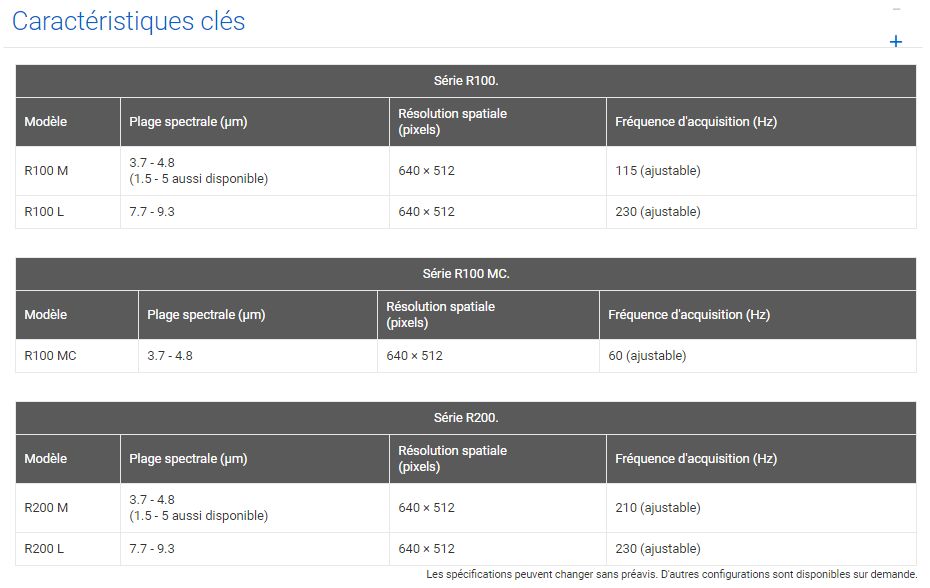Click the specifications disclaimer text at the bottom

[671, 575]
